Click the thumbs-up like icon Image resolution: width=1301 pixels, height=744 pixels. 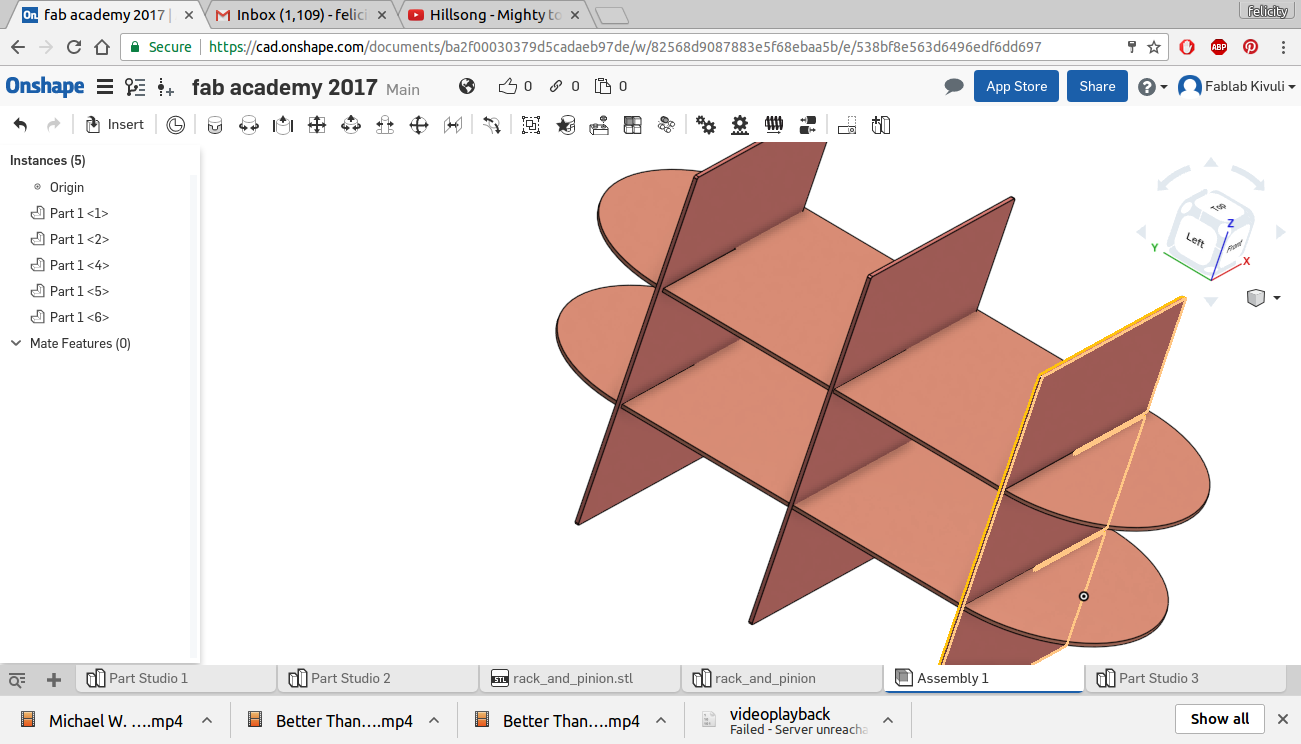[x=509, y=86]
